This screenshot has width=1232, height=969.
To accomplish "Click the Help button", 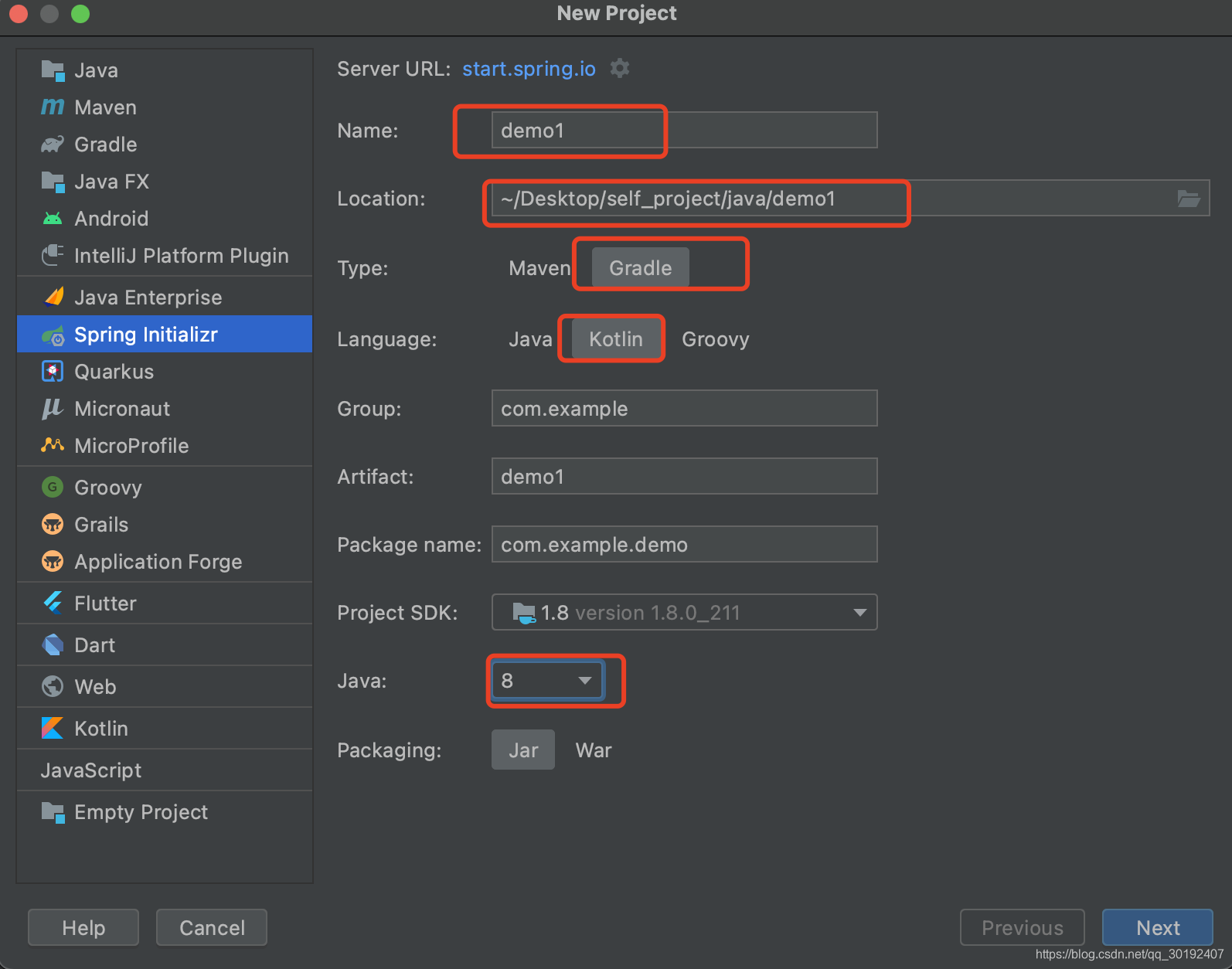I will coord(83,927).
